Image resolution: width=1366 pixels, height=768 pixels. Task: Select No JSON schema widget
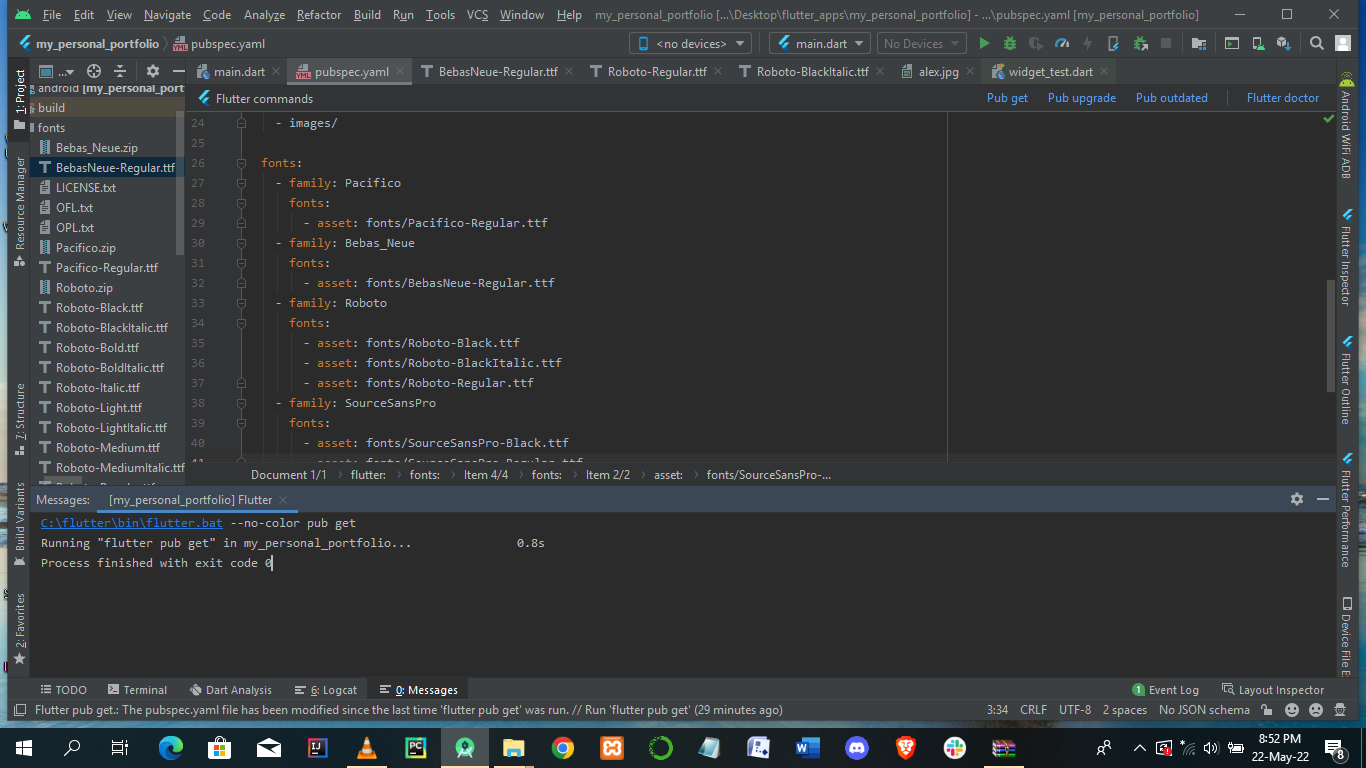[1204, 710]
